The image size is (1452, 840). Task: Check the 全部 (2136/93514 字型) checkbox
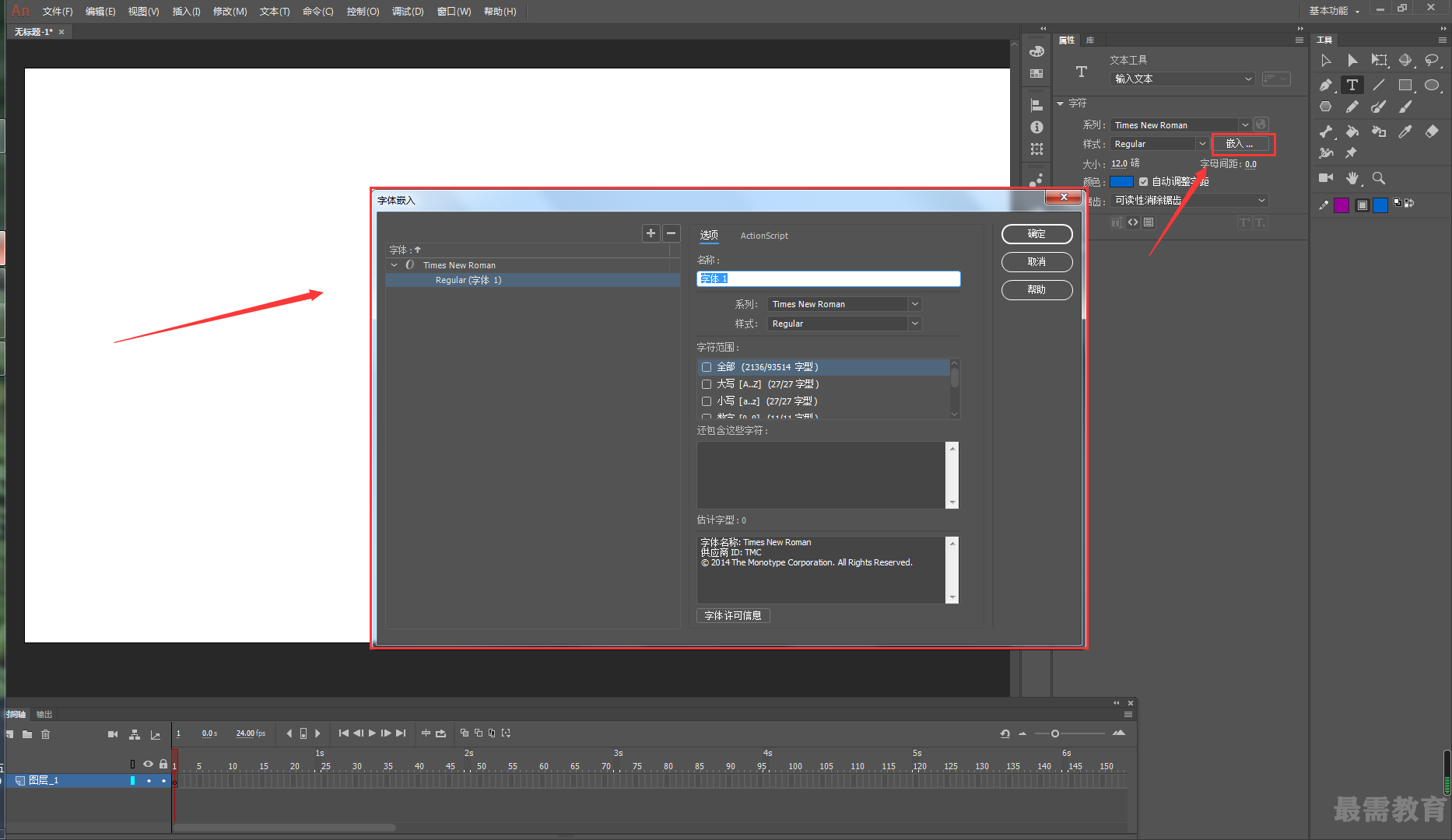click(707, 367)
